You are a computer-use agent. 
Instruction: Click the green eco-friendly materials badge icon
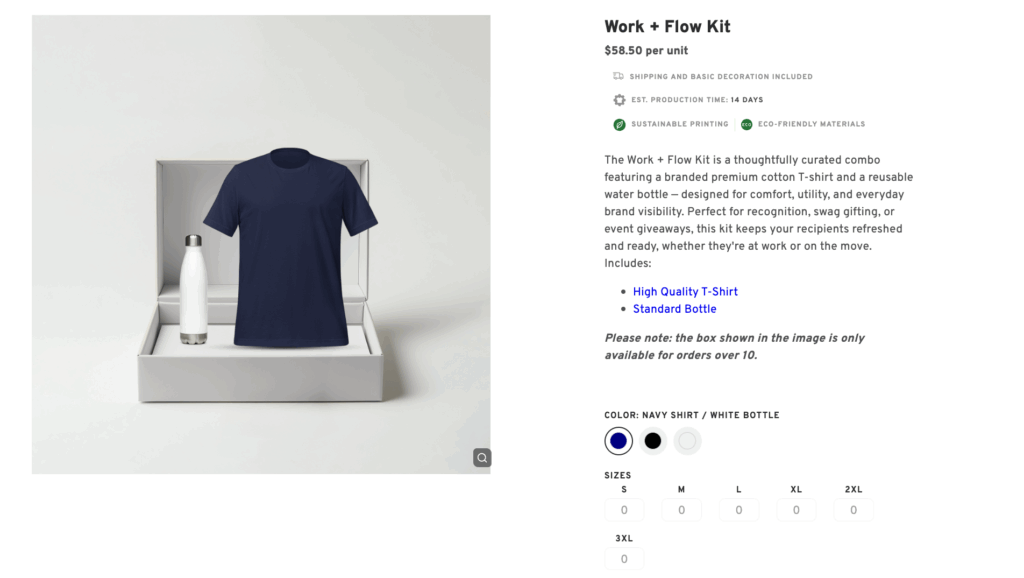(747, 124)
